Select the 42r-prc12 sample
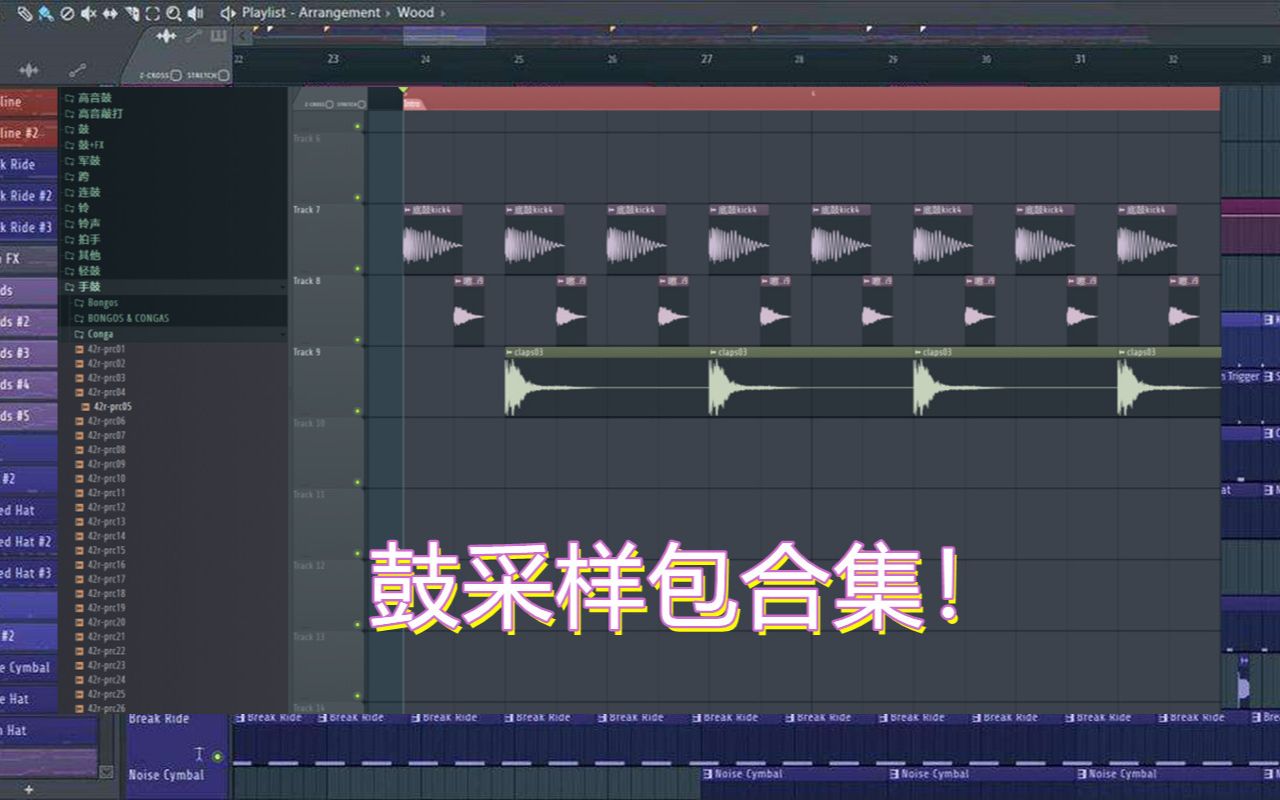1280x800 pixels. 101,507
